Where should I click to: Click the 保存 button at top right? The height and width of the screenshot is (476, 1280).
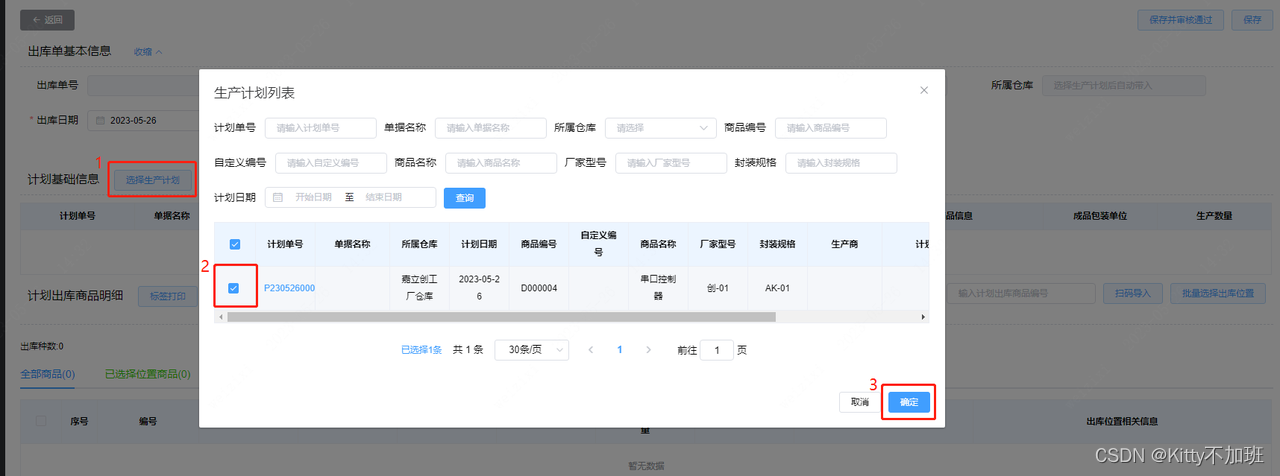click(1252, 20)
